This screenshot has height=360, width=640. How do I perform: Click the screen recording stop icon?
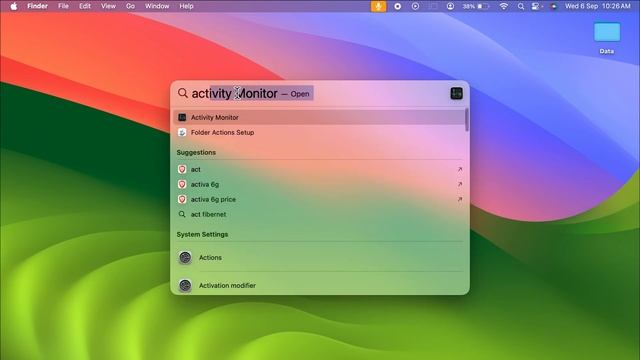(x=398, y=6)
